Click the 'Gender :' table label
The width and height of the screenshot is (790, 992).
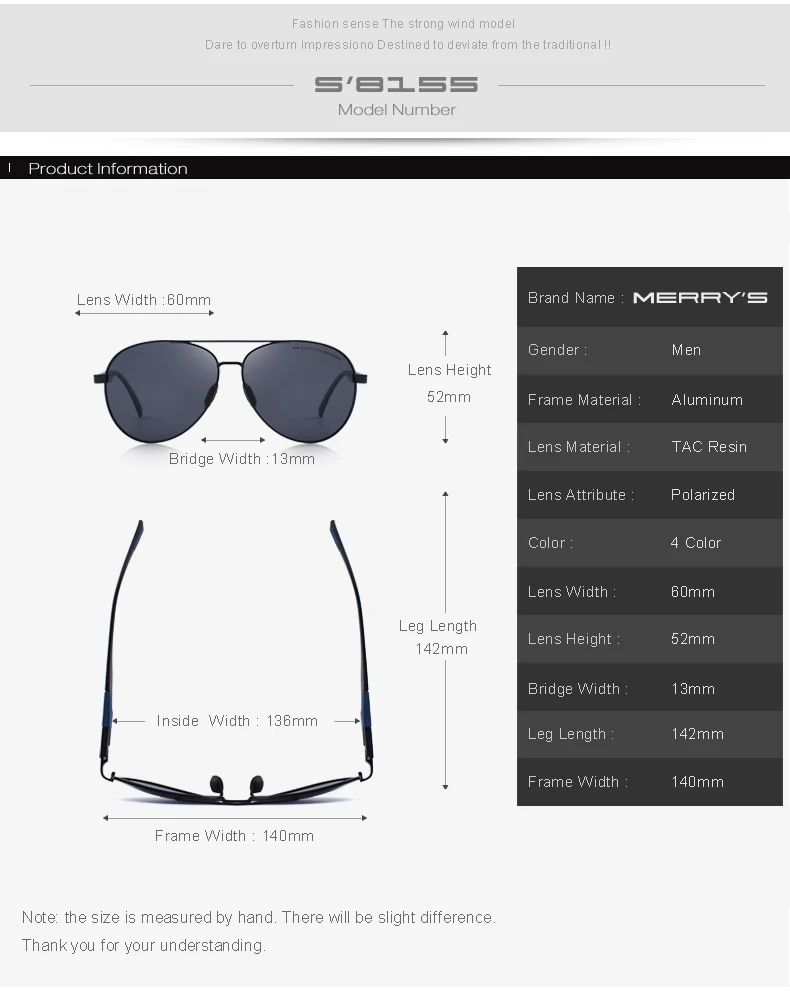click(557, 350)
